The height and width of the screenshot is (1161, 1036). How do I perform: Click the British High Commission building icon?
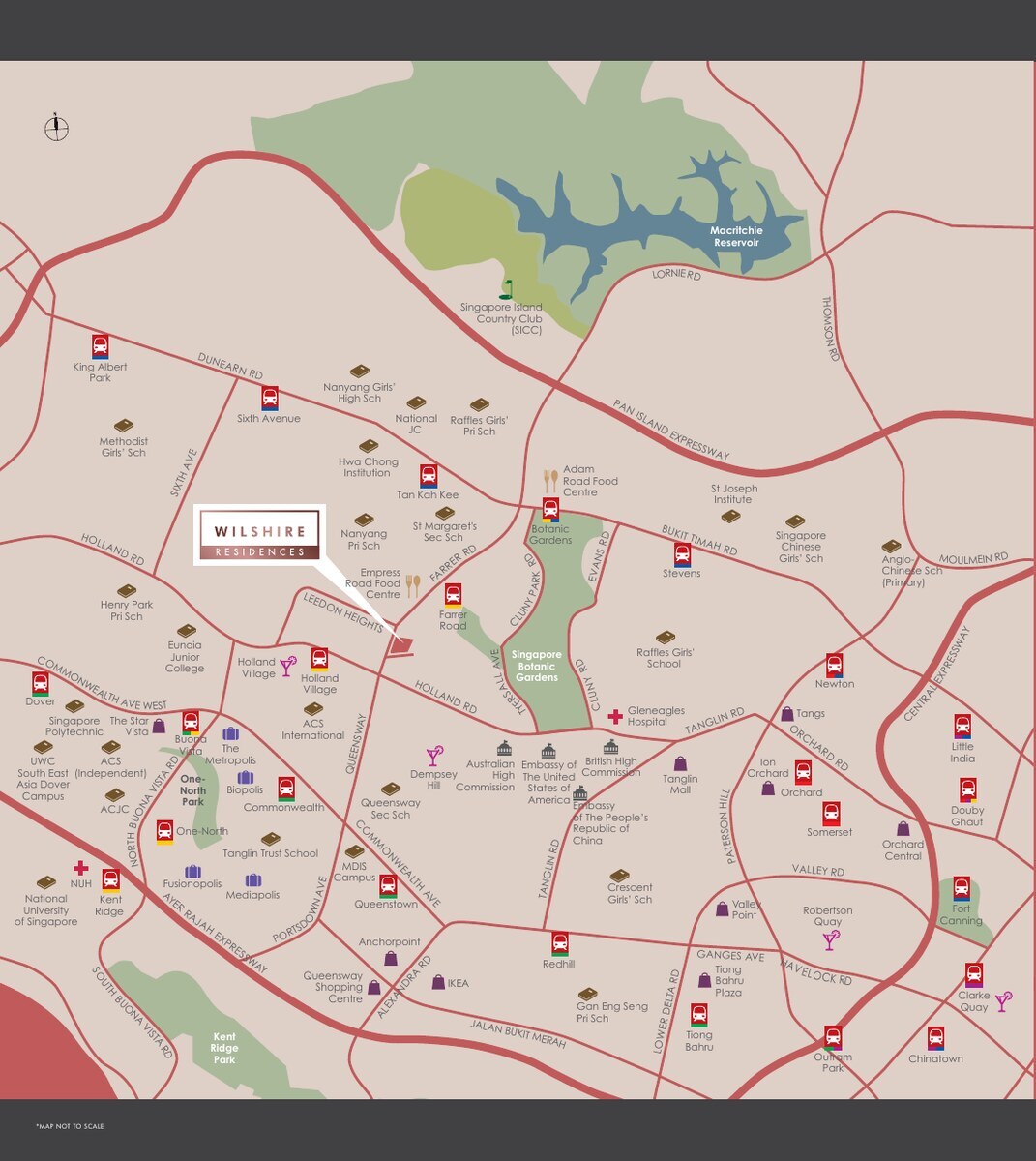click(610, 747)
